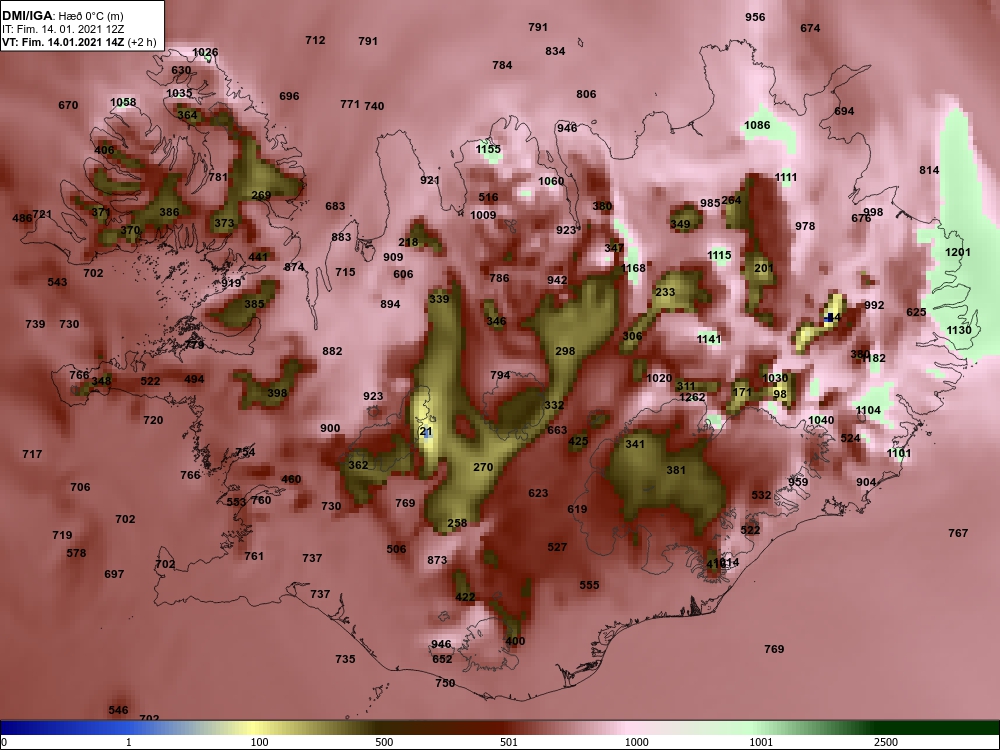Click the 1141 label
Screen dimensions: 1000x750
point(709,339)
